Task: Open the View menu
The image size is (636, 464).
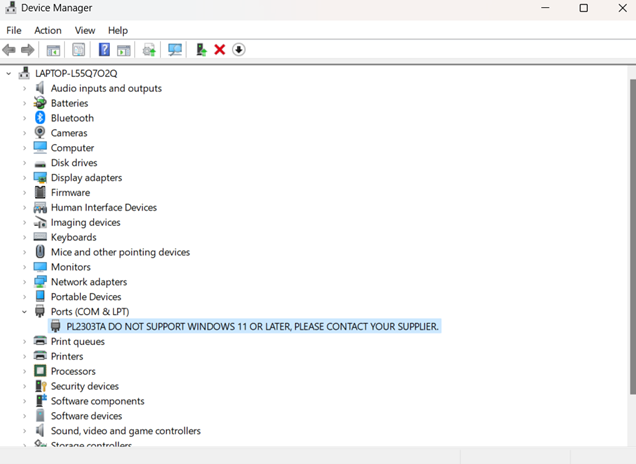Action: click(85, 30)
